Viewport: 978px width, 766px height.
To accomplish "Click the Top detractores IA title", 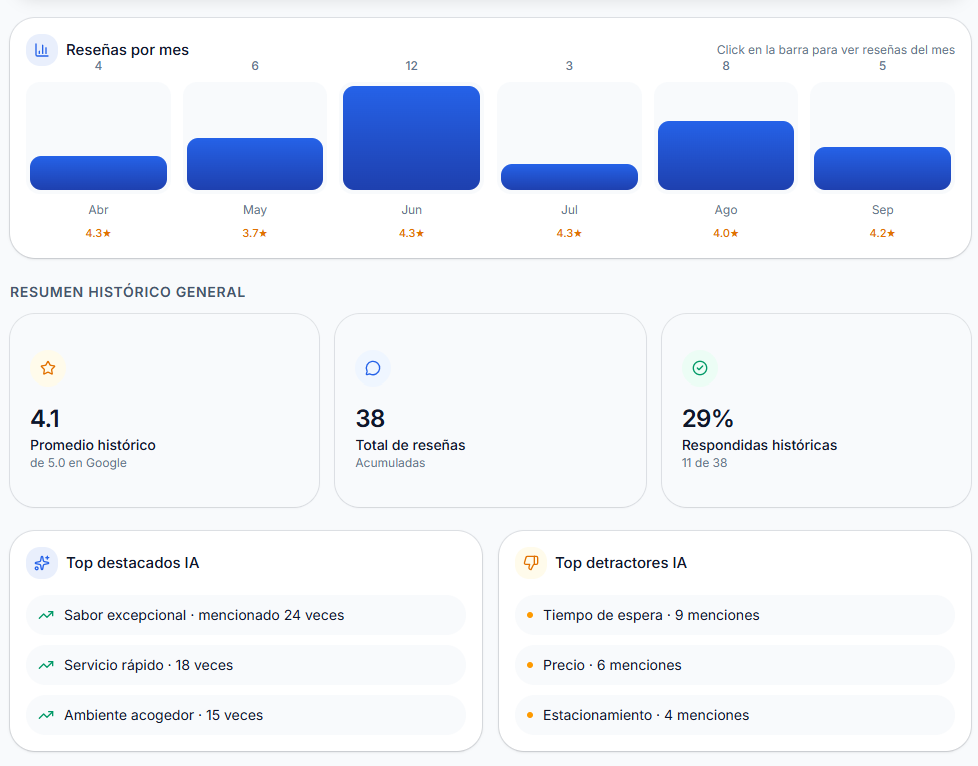I will (621, 563).
